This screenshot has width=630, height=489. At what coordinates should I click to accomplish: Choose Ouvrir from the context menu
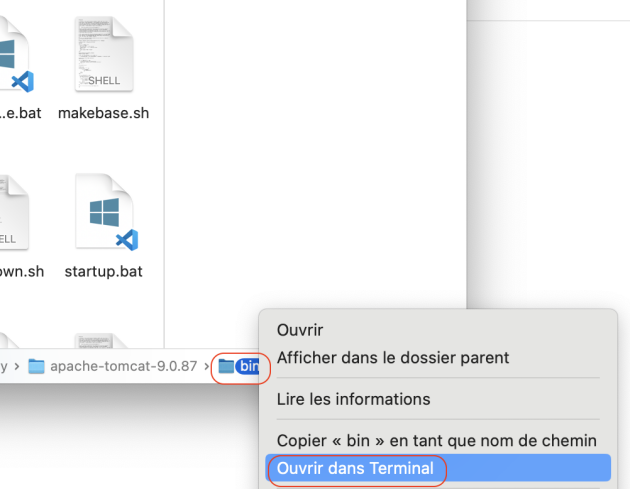300,330
